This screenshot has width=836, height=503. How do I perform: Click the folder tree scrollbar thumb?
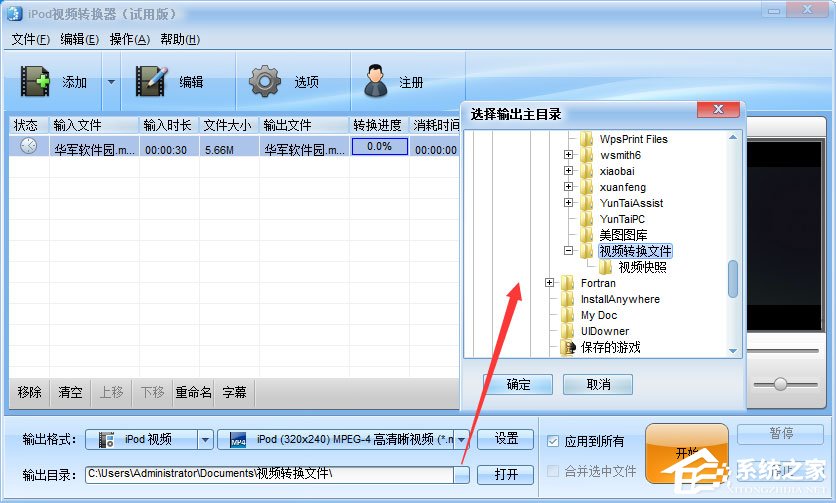(x=733, y=278)
